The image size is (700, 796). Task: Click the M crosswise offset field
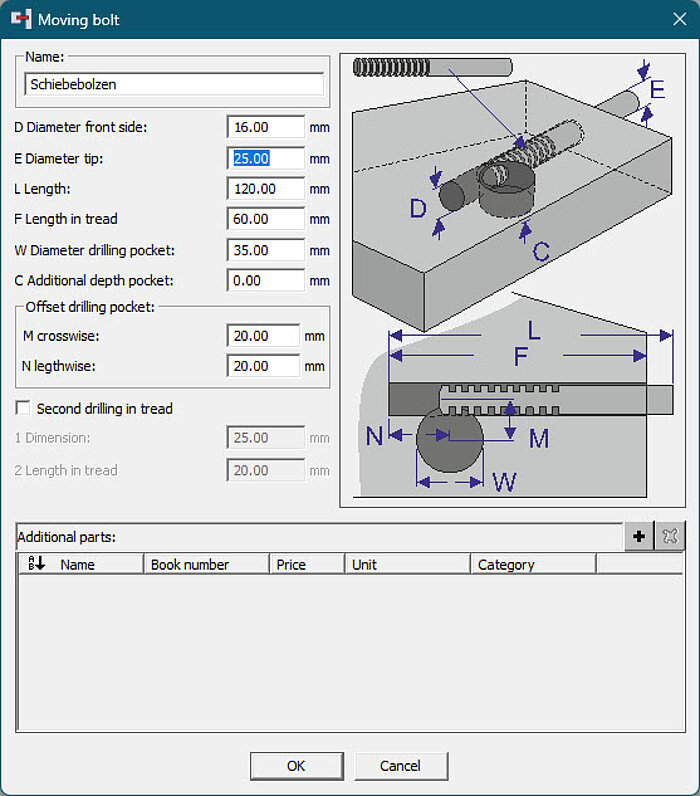tap(263, 336)
